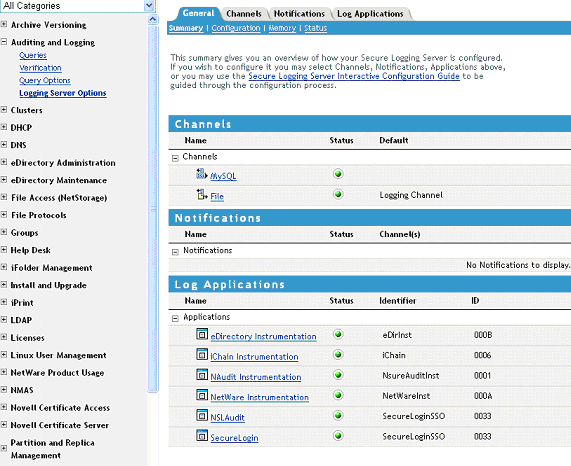Click the green status light for File channel
Viewport: 571px width, 466px height.
pyautogui.click(x=338, y=194)
